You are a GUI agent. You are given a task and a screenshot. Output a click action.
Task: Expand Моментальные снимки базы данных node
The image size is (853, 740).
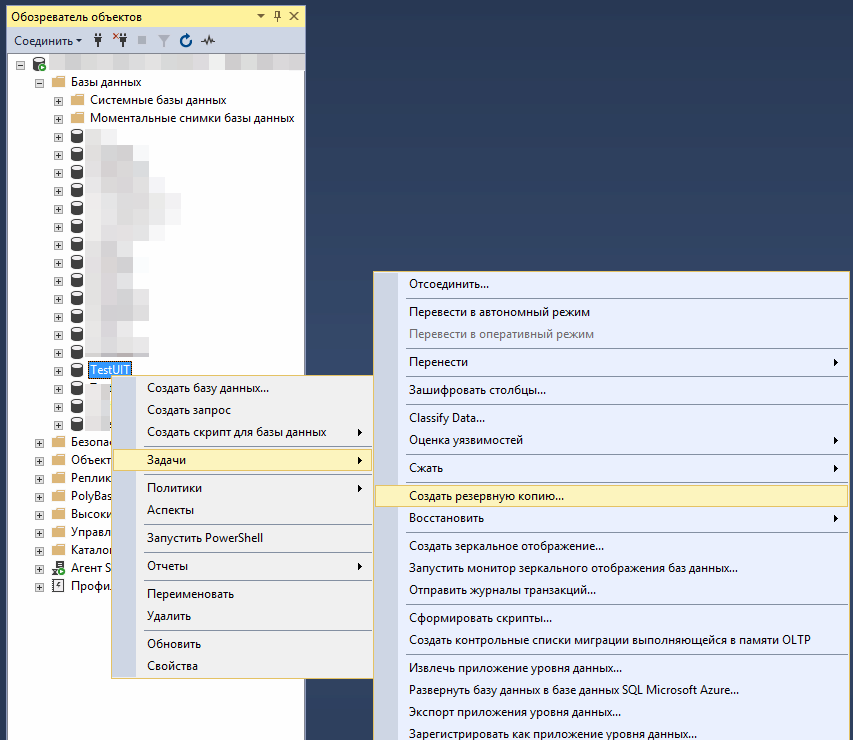(x=58, y=118)
